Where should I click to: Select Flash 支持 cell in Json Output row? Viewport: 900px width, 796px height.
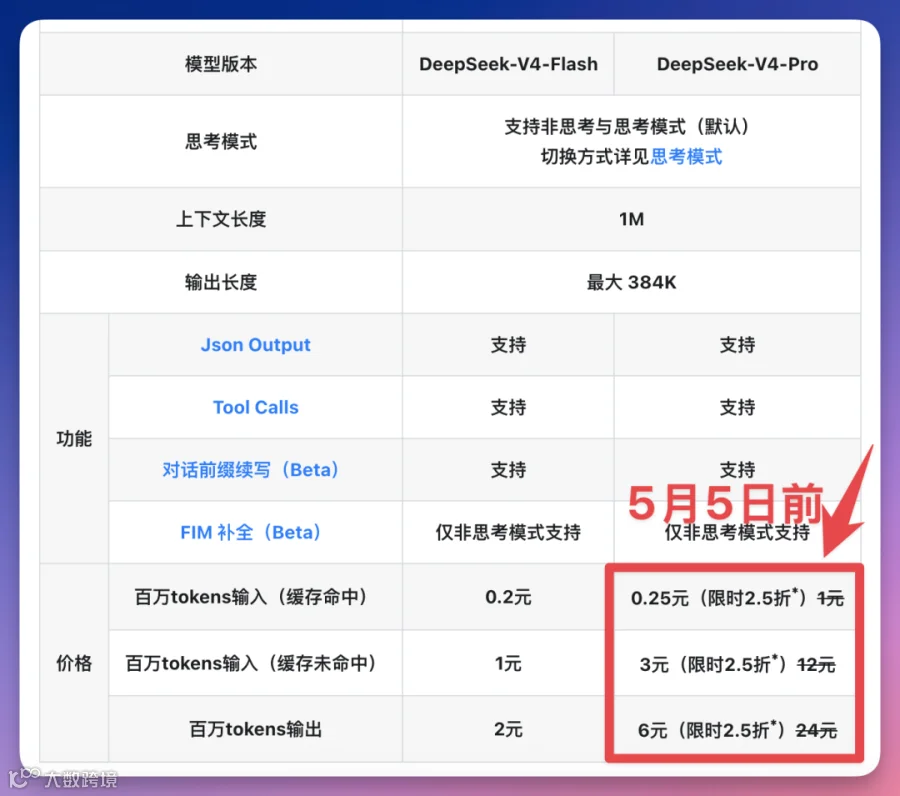pyautogui.click(x=508, y=345)
